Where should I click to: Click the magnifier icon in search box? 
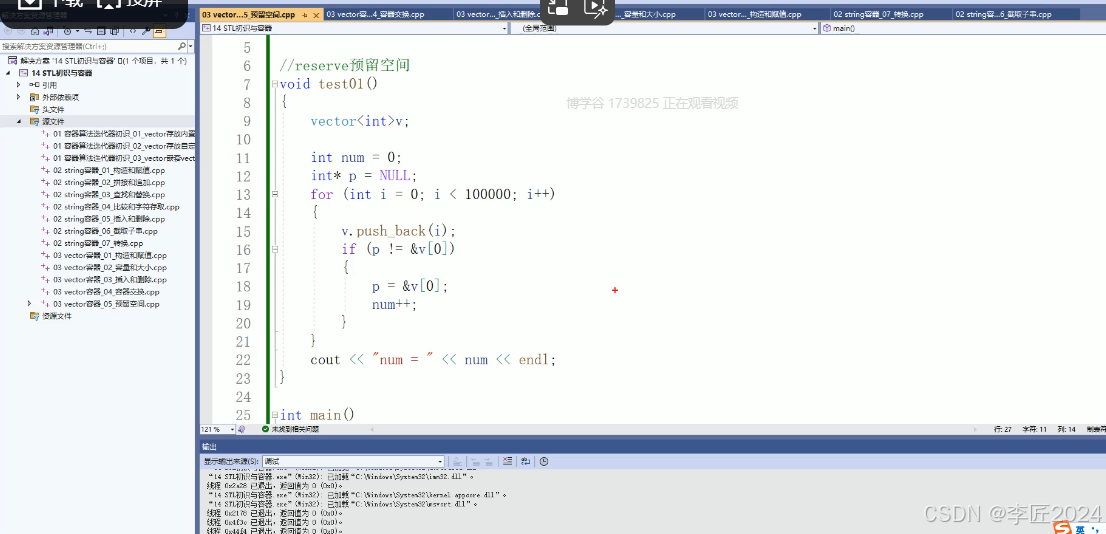click(x=181, y=46)
